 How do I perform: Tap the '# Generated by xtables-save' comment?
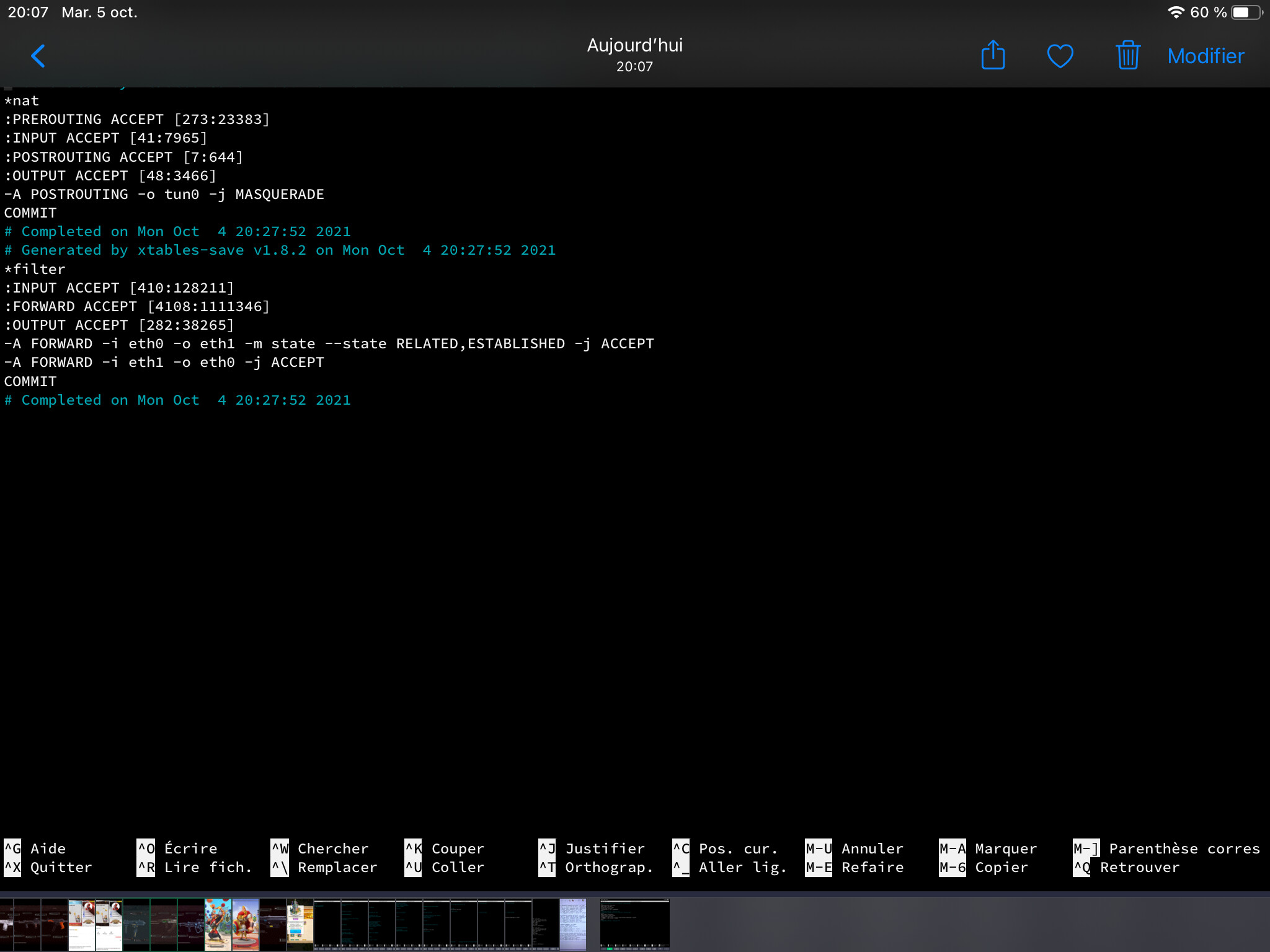coord(280,250)
